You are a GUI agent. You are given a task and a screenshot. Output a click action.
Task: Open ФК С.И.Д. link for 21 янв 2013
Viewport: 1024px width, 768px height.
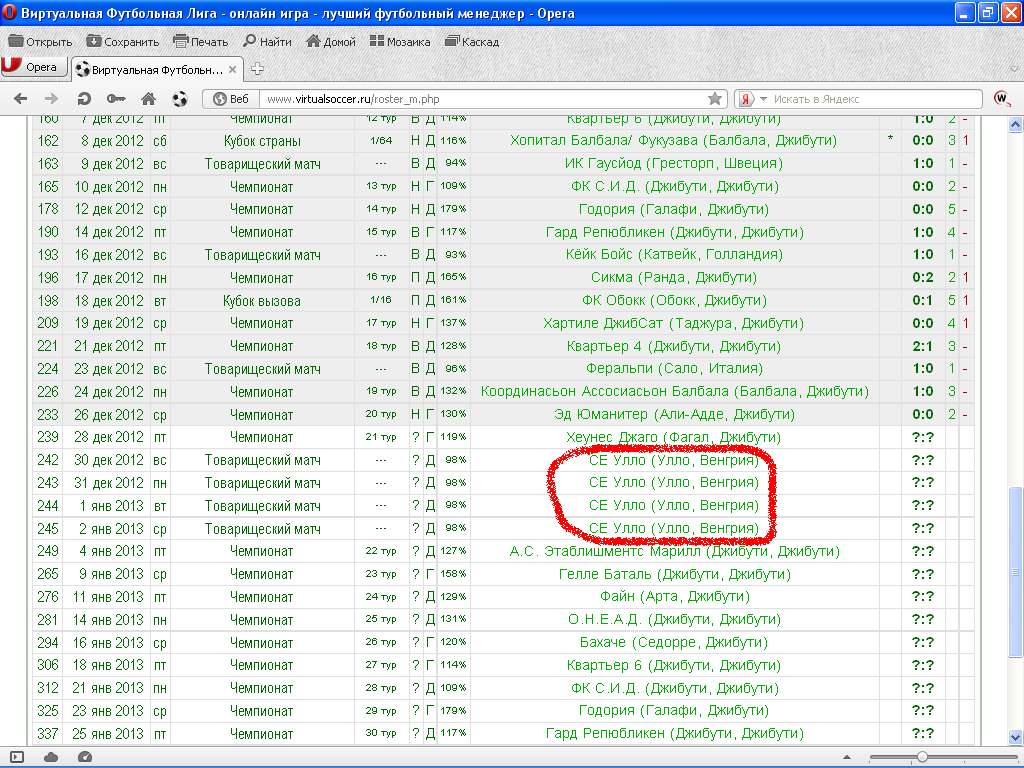[675, 688]
